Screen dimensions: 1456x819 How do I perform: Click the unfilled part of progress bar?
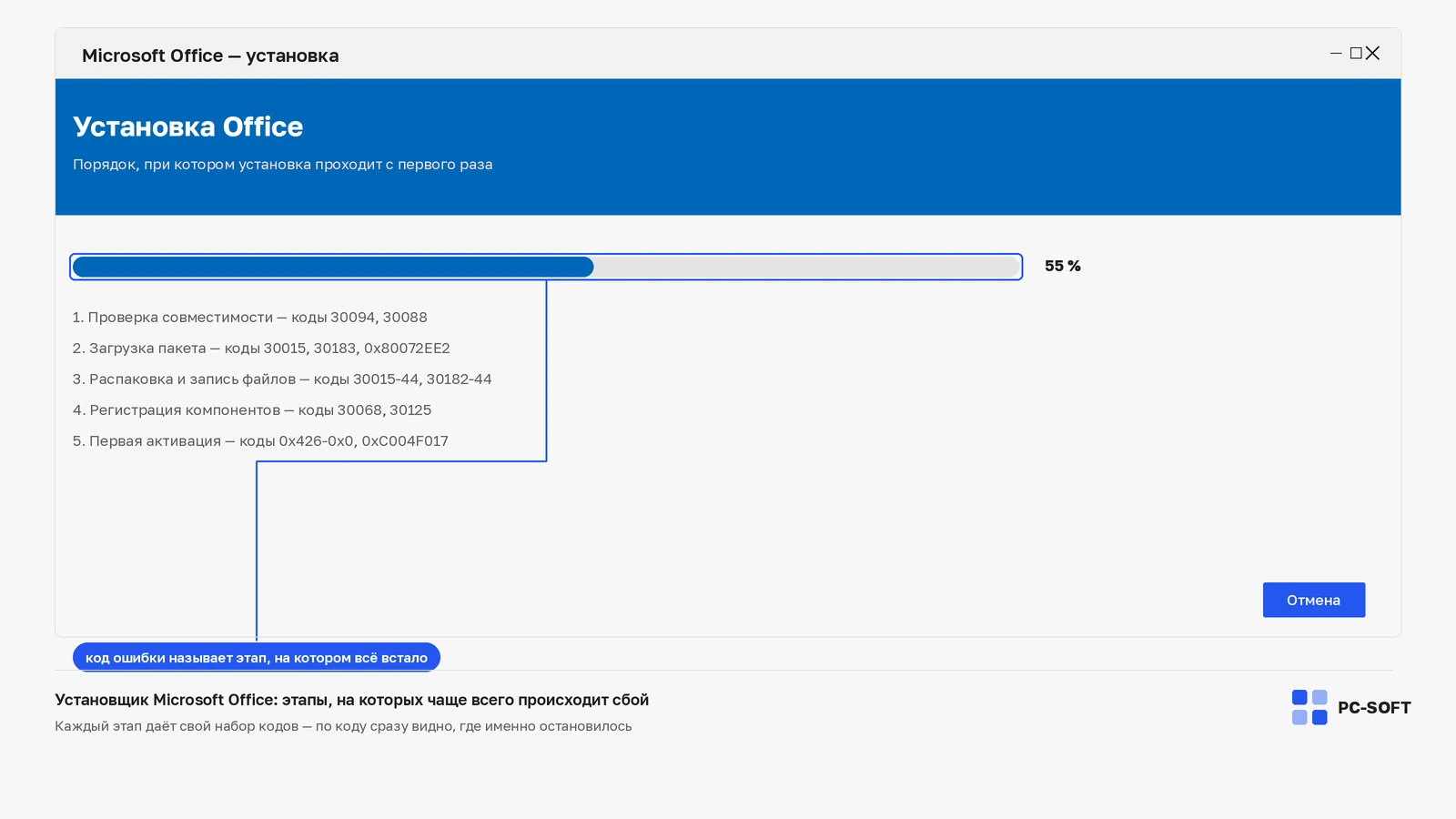tap(806, 267)
